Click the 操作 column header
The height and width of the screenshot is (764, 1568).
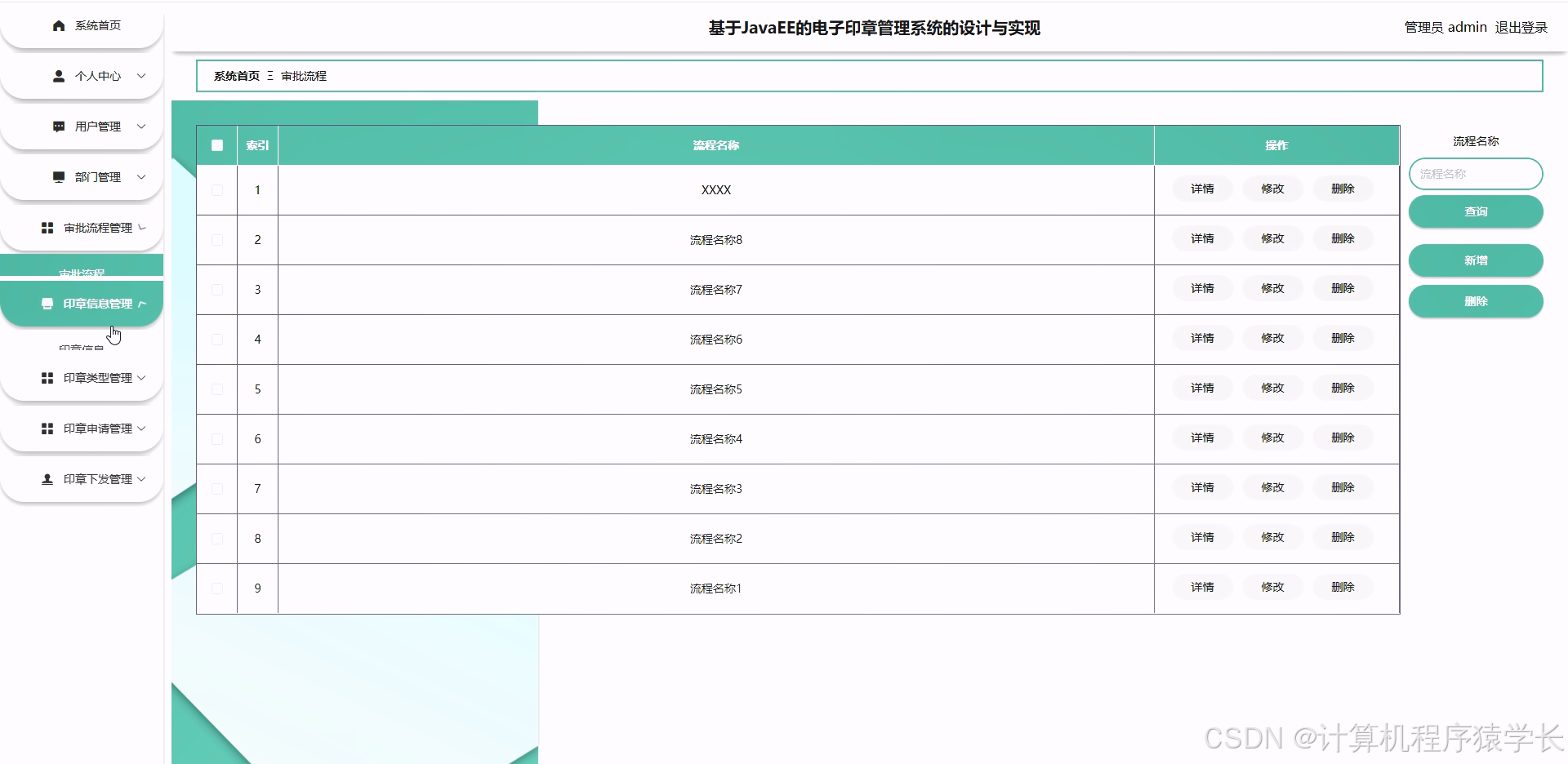(1276, 145)
